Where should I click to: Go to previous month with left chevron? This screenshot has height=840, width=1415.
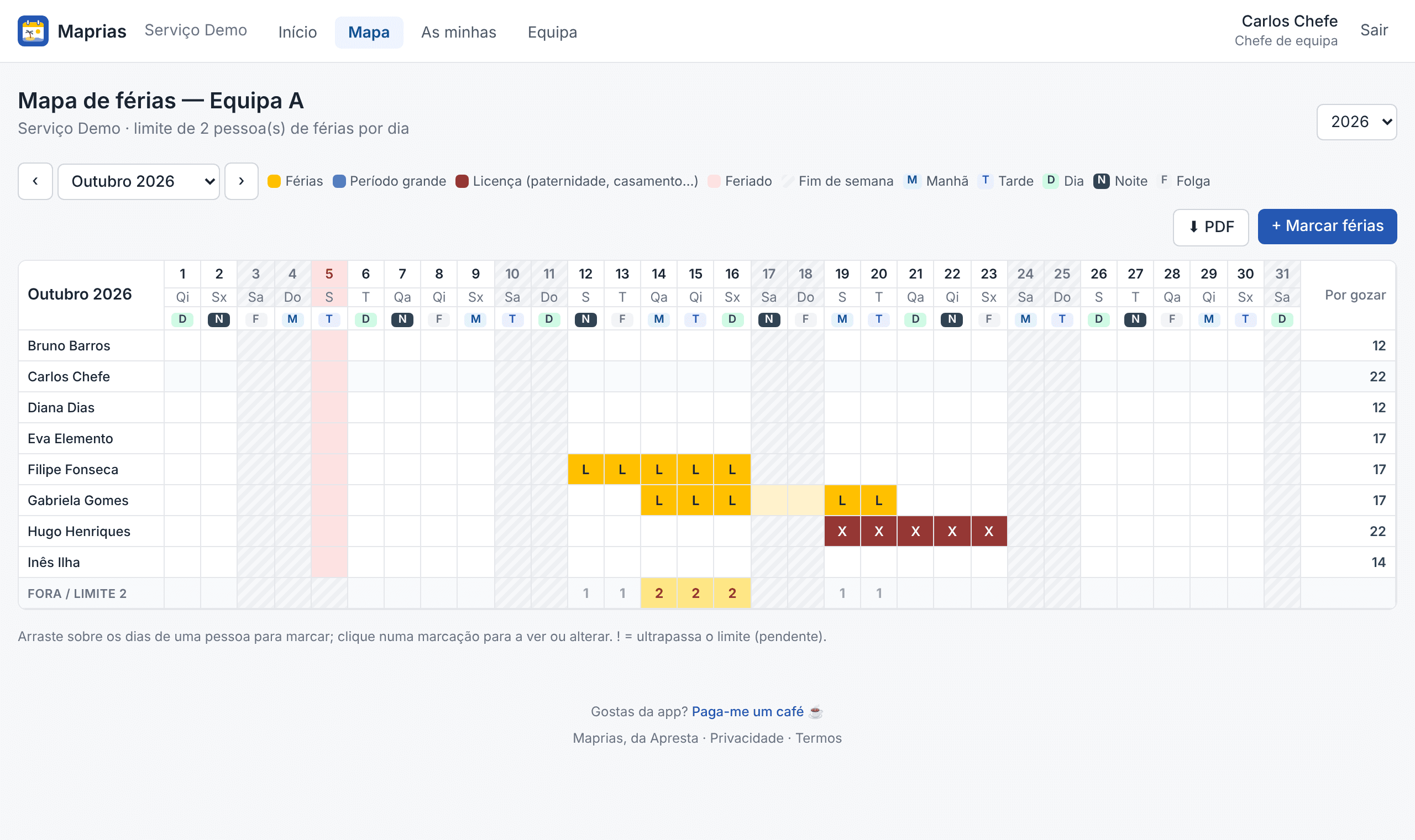tap(35, 181)
